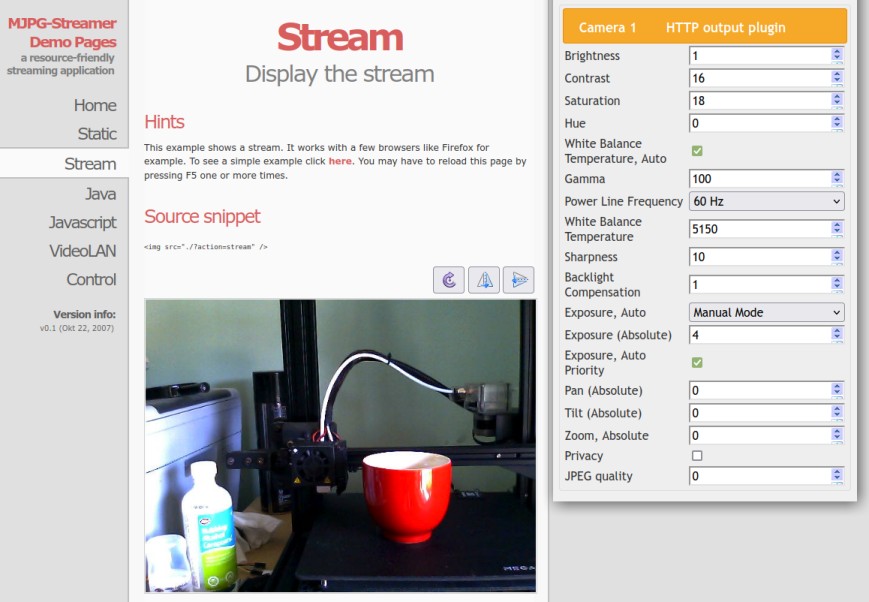
Task: Go to the Home page
Action: 95,105
